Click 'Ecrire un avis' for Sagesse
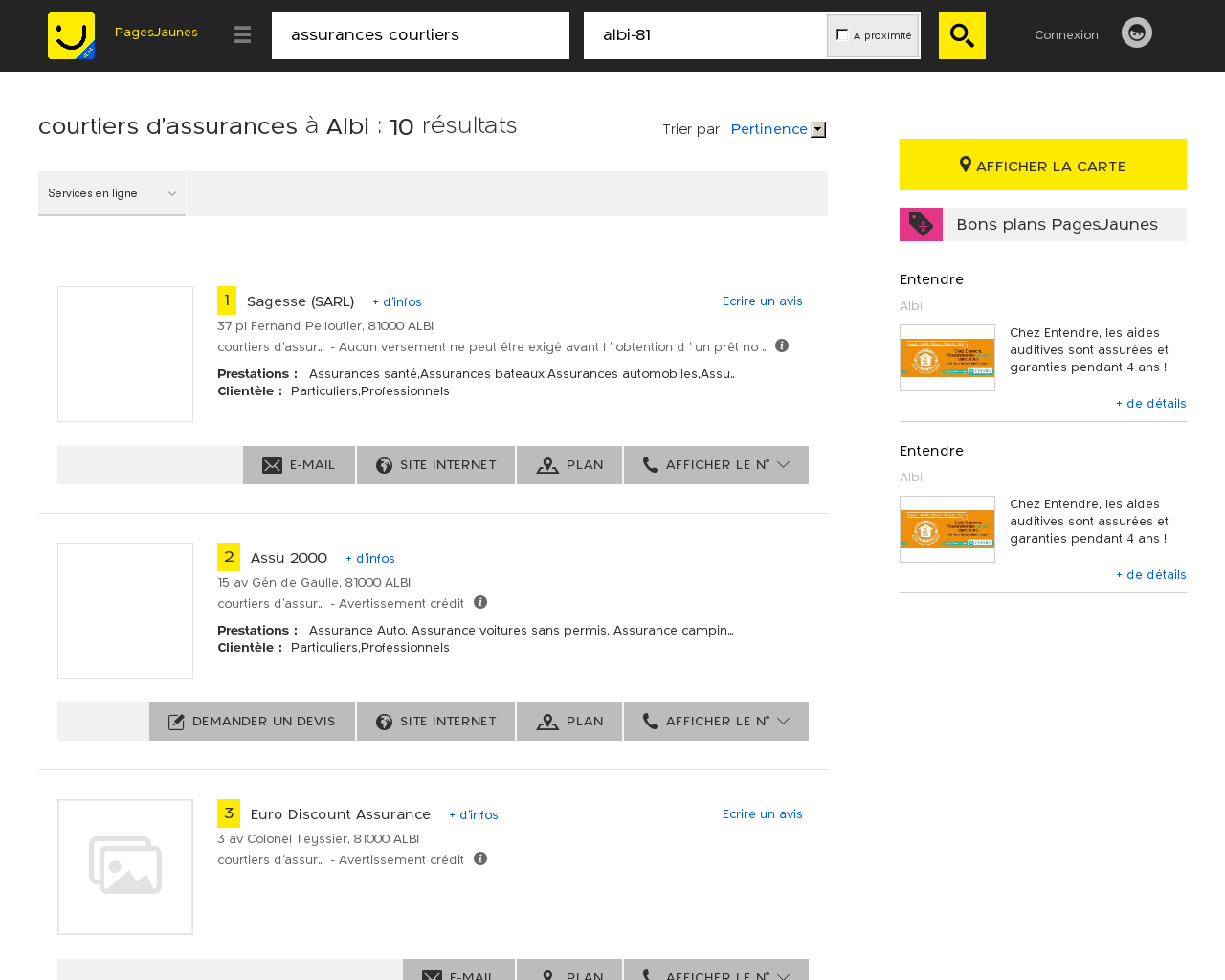The height and width of the screenshot is (980, 1225). click(763, 301)
